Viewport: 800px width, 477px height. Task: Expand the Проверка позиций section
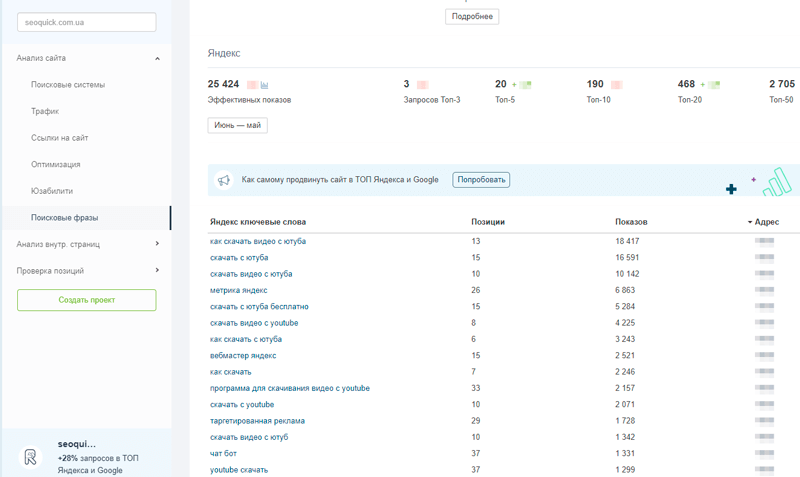coord(157,270)
